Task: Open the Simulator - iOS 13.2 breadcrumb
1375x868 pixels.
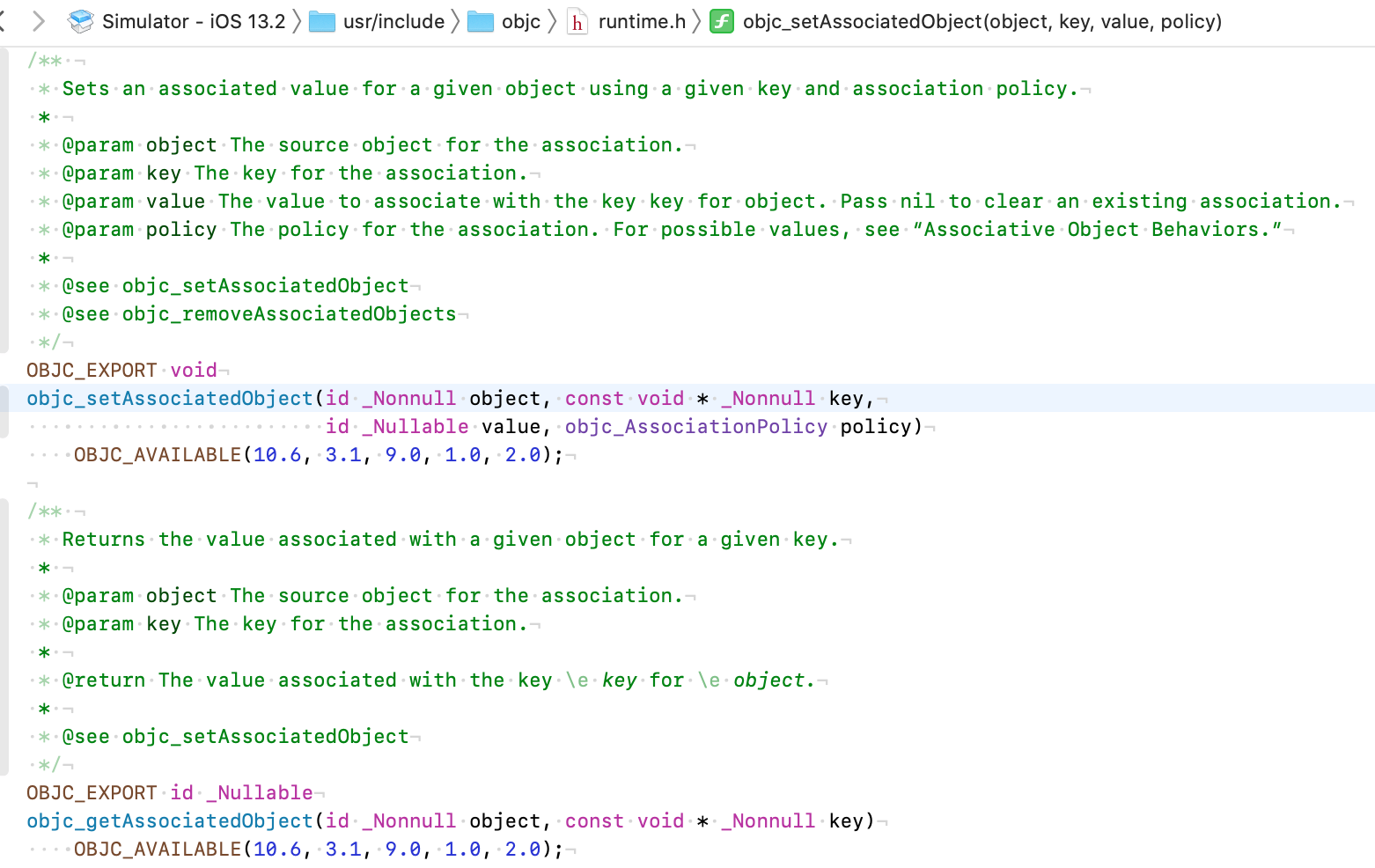Action: coord(194,21)
